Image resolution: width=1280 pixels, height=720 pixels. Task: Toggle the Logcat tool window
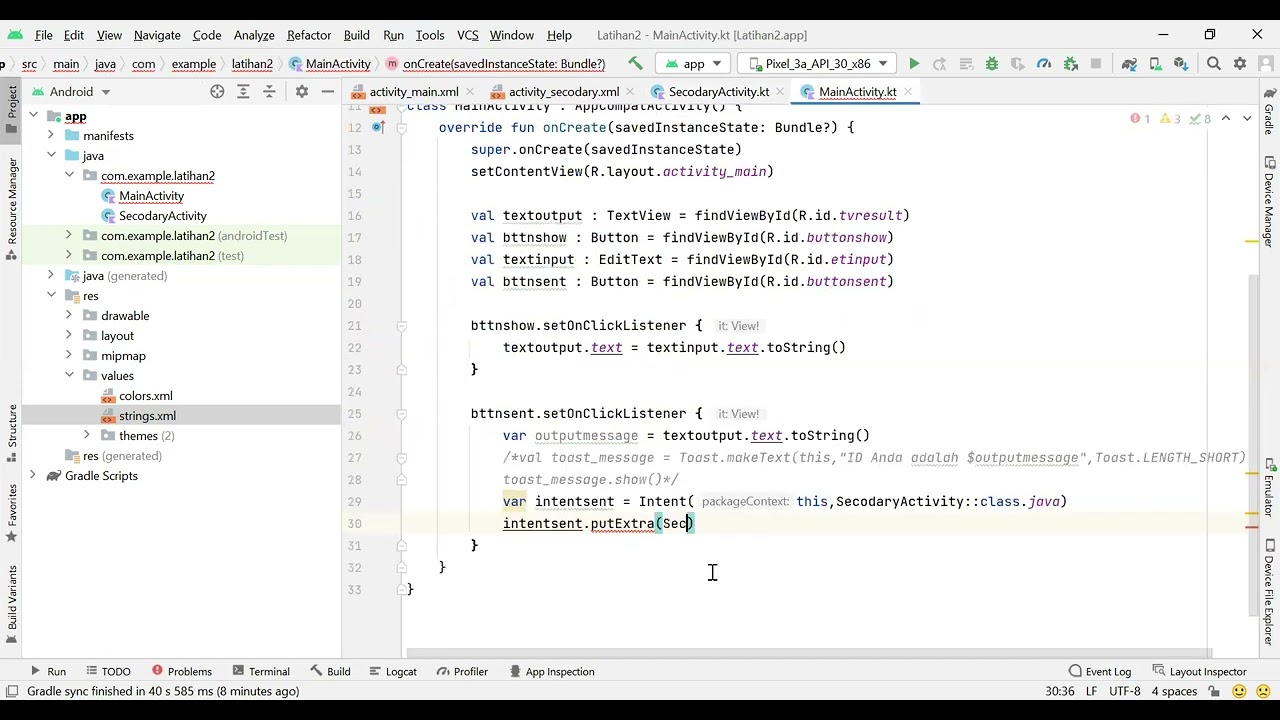coord(391,672)
